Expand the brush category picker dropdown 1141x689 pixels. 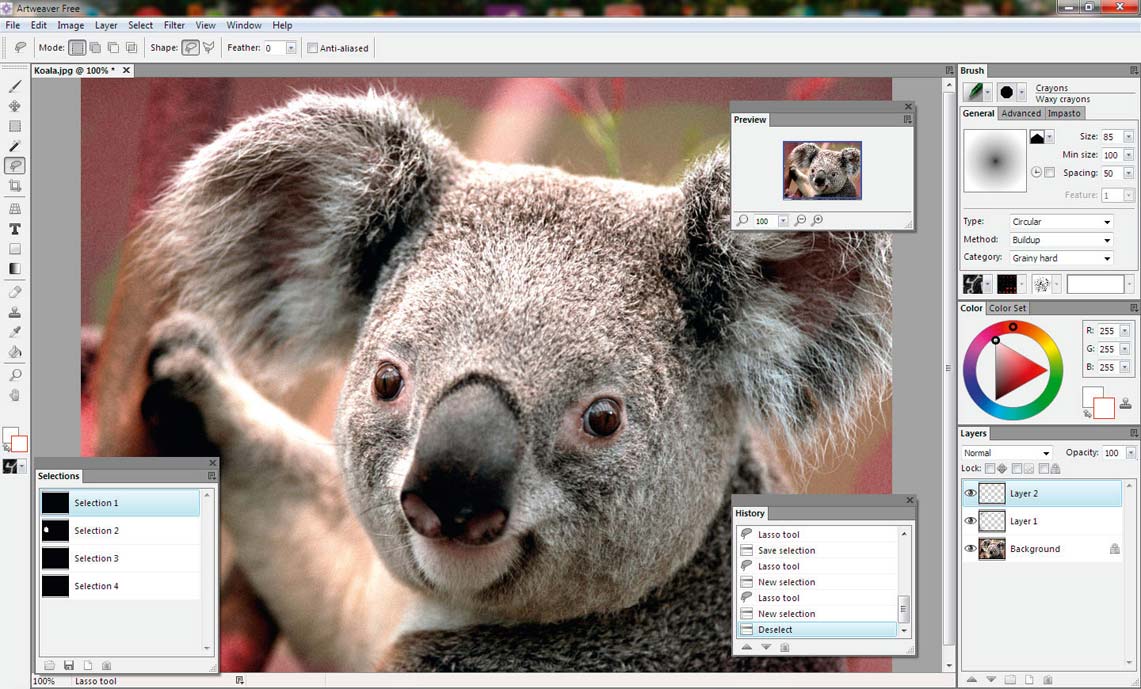[x=987, y=92]
